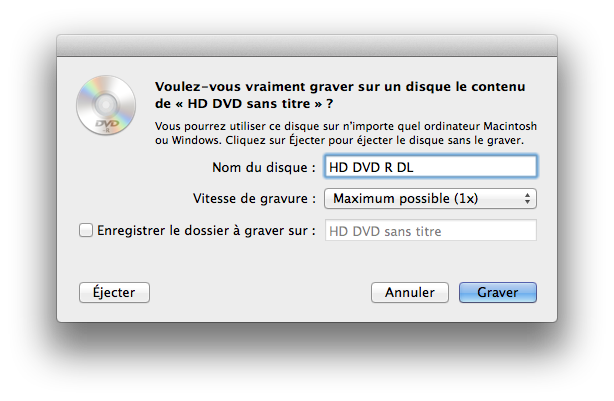
Task: Click the Enregistrer le dossier à graver sur label
Action: click(x=206, y=231)
